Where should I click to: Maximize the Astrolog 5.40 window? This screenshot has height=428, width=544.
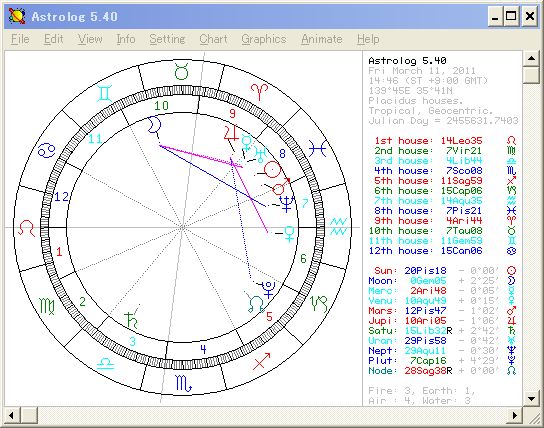(511, 16)
